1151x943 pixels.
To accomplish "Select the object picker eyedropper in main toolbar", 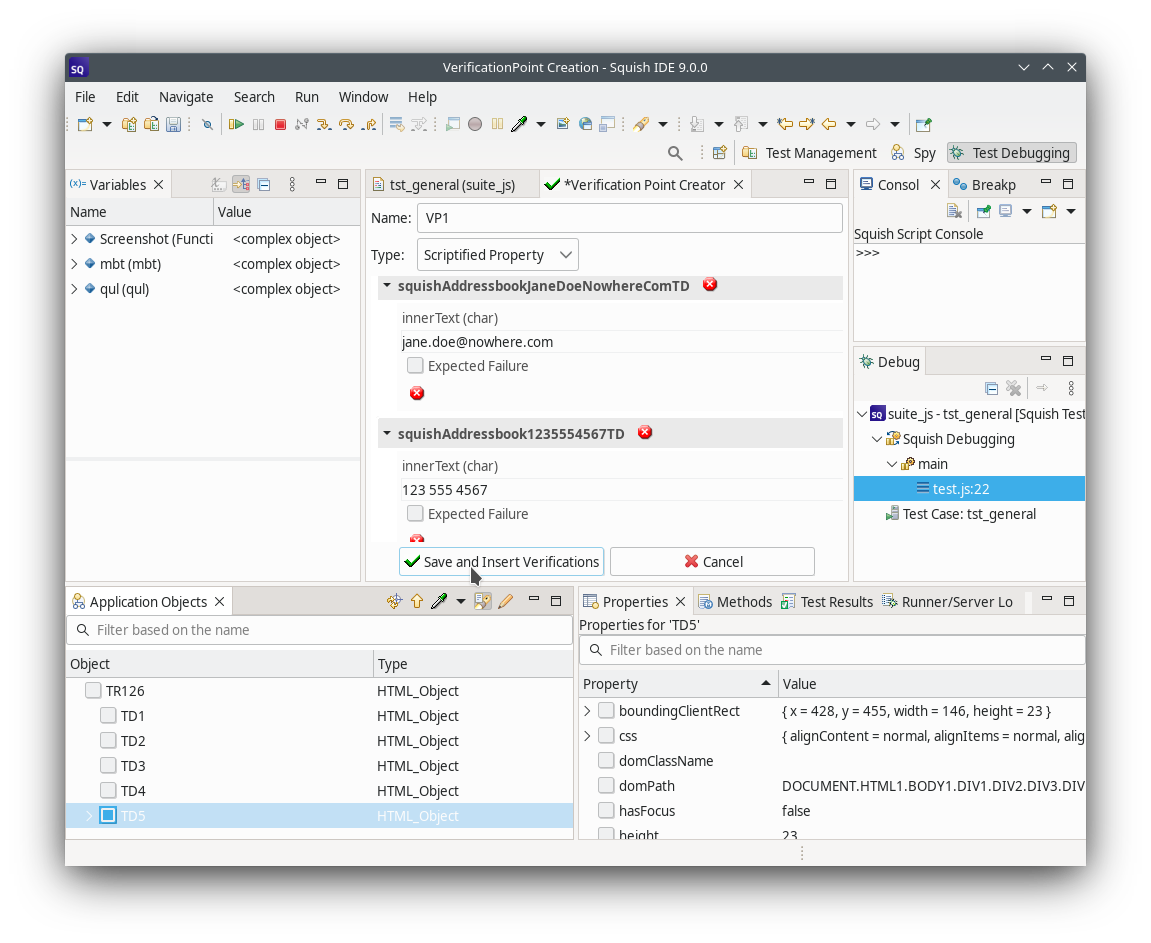I will (x=519, y=124).
